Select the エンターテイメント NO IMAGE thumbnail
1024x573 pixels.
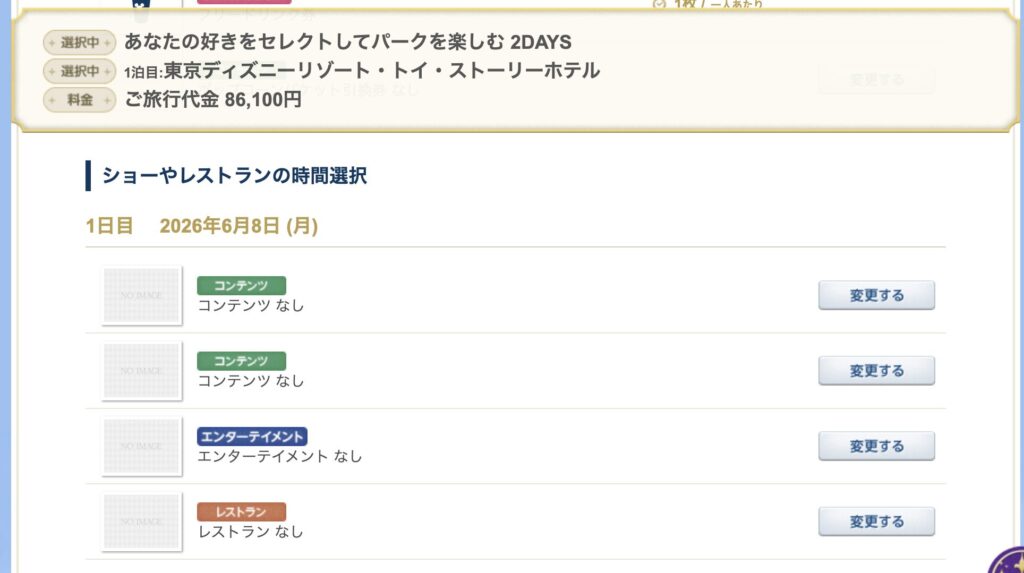pyautogui.click(x=141, y=446)
